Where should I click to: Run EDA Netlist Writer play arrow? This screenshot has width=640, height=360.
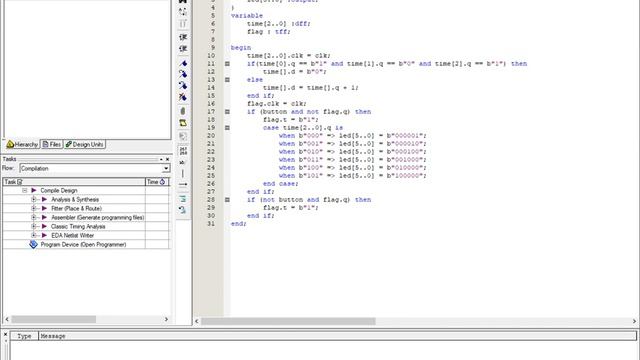pos(44,235)
